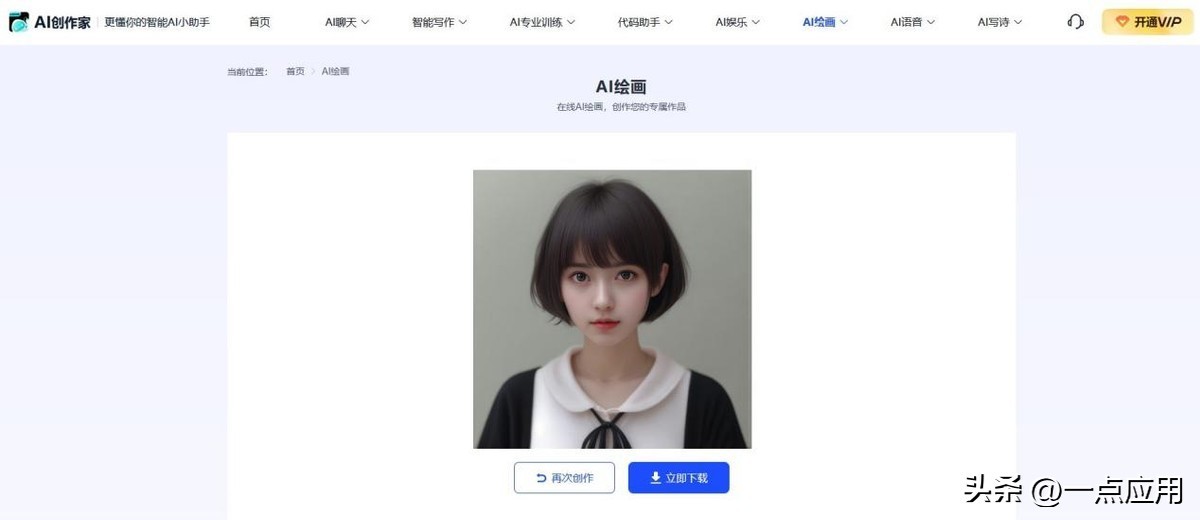Viewport: 1200px width, 520px height.
Task: Go to 首页 in top navigation
Action: [x=259, y=22]
